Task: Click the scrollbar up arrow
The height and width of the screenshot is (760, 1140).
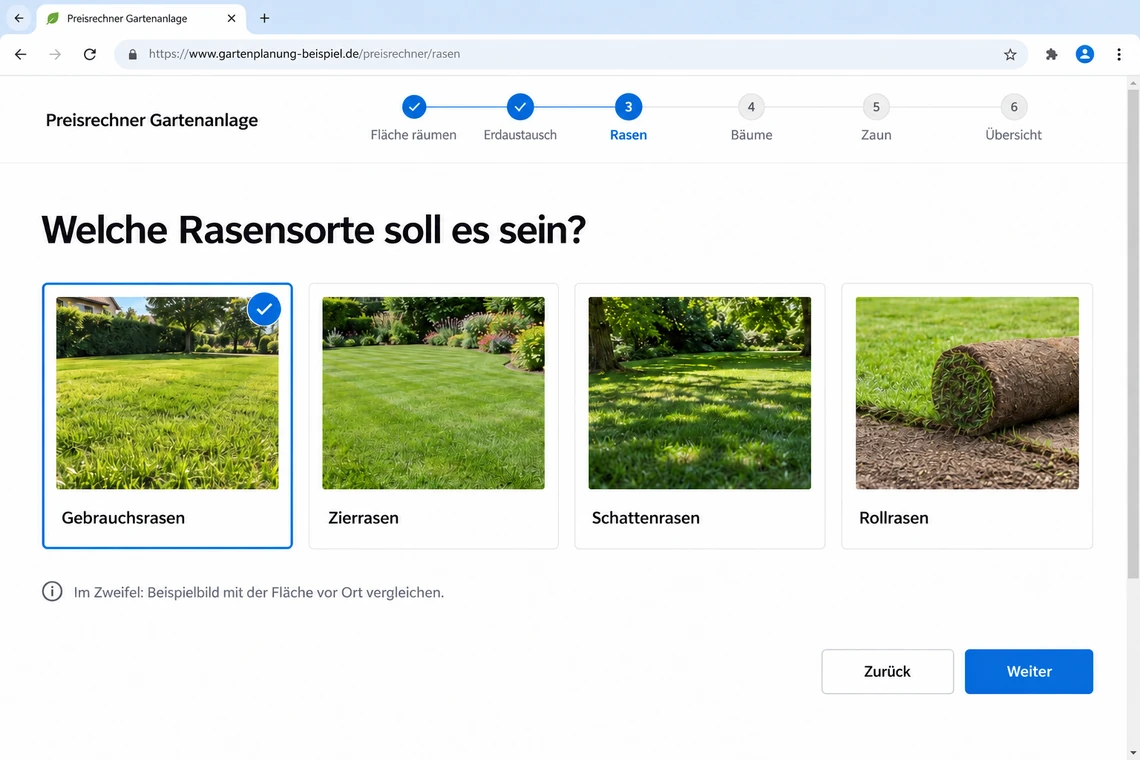Action: 1133,83
